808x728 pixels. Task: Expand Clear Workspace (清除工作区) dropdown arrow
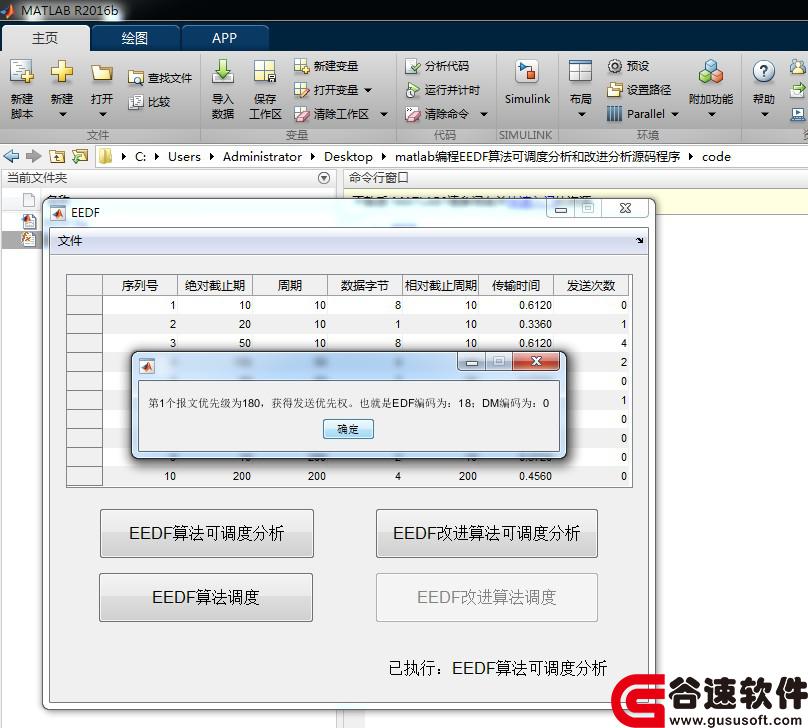(383, 114)
